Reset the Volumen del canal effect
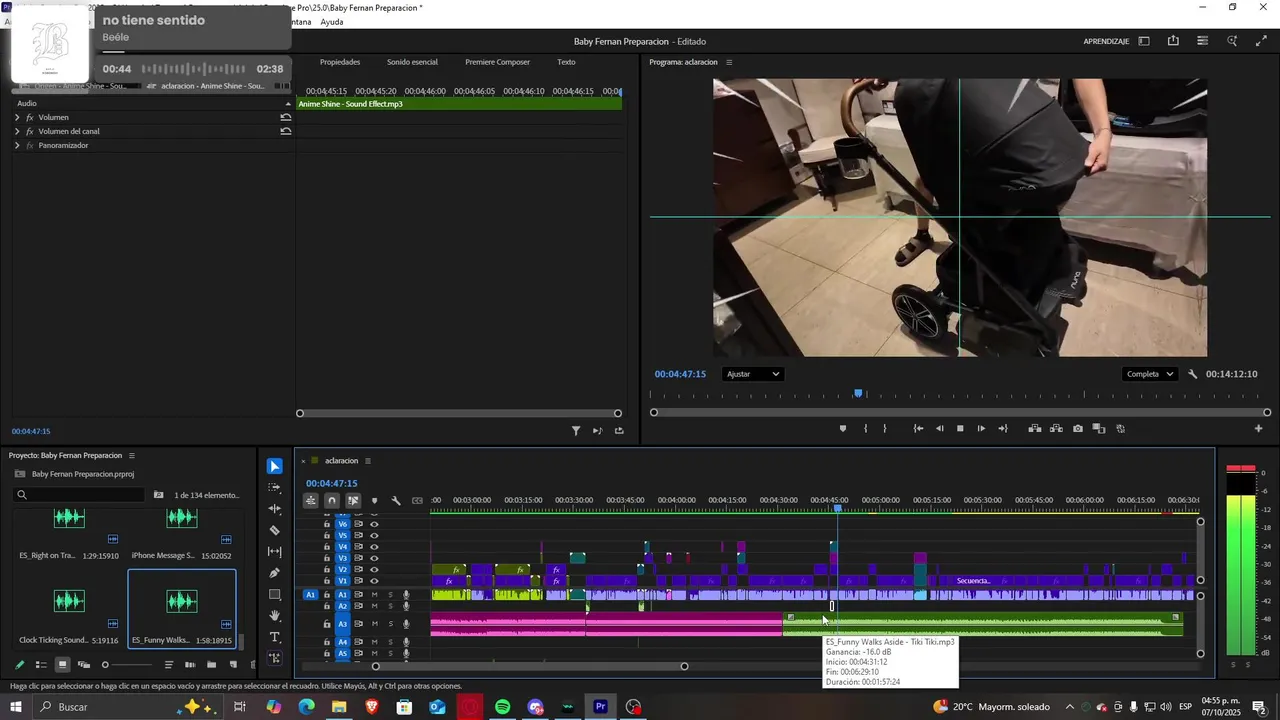 click(286, 131)
